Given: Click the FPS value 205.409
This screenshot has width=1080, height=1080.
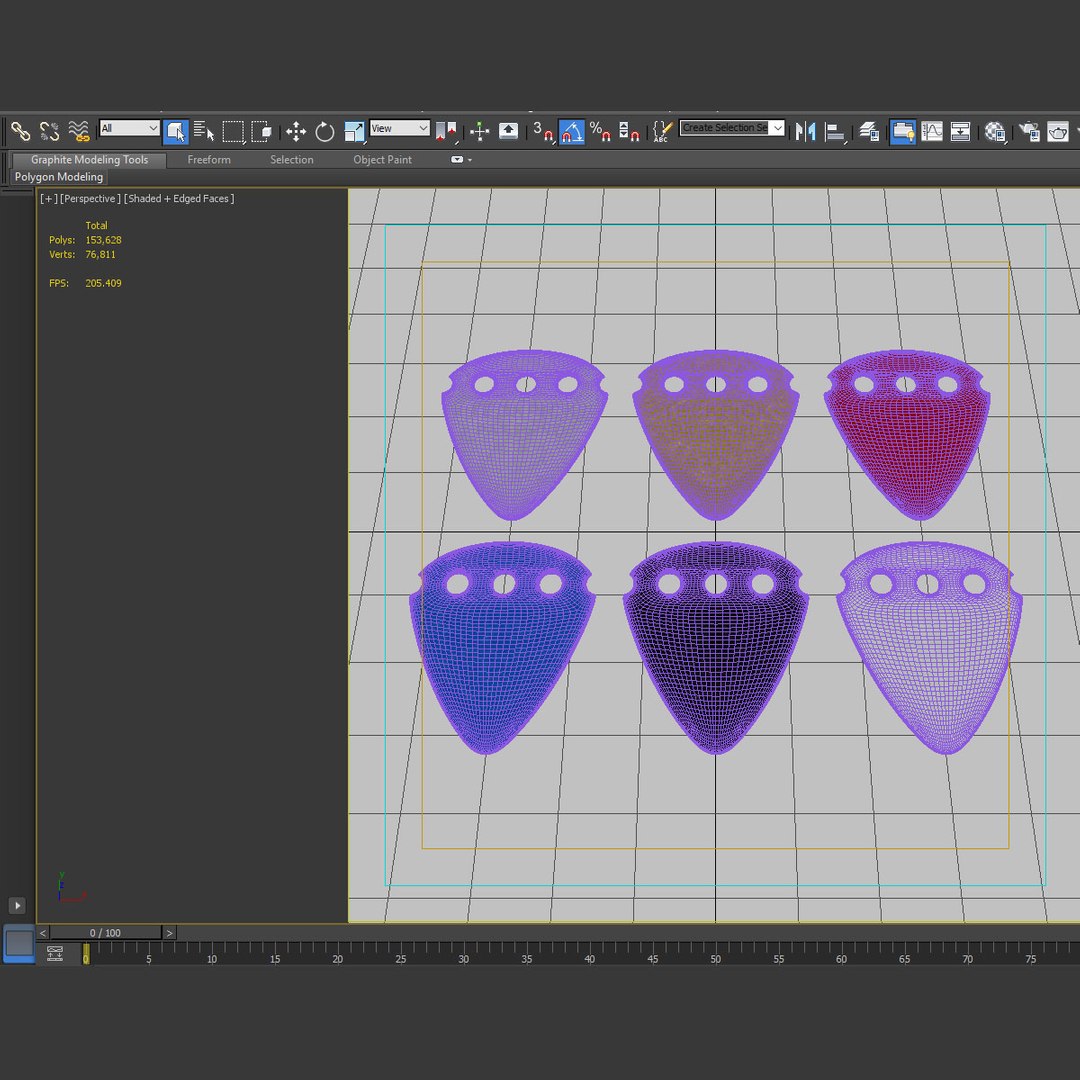Looking at the screenshot, I should [103, 283].
